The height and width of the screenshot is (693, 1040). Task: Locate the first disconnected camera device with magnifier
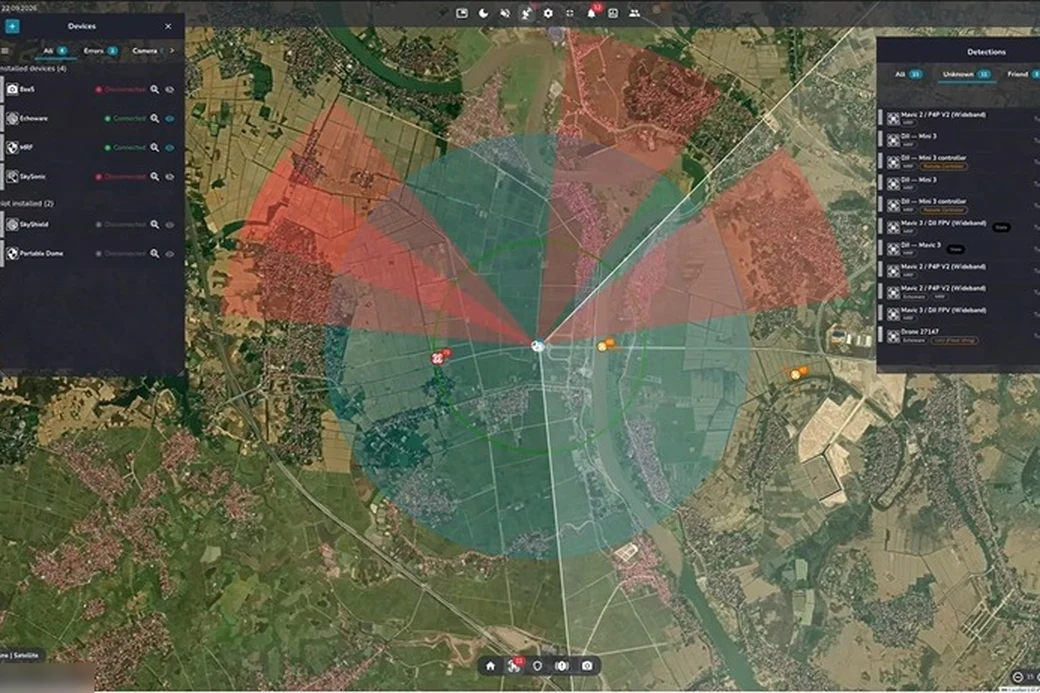(155, 90)
